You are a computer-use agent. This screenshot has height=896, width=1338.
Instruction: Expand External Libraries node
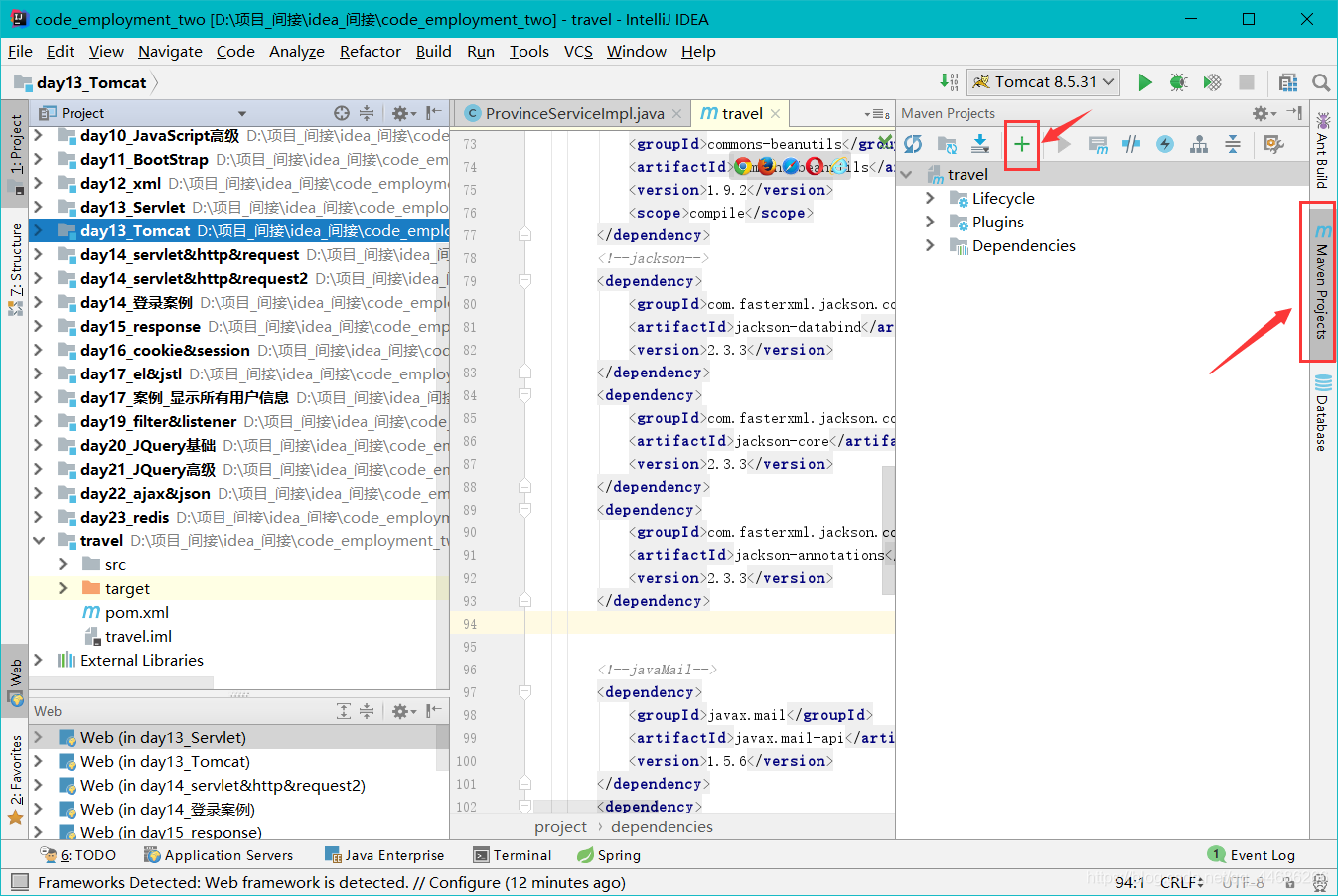(39, 660)
